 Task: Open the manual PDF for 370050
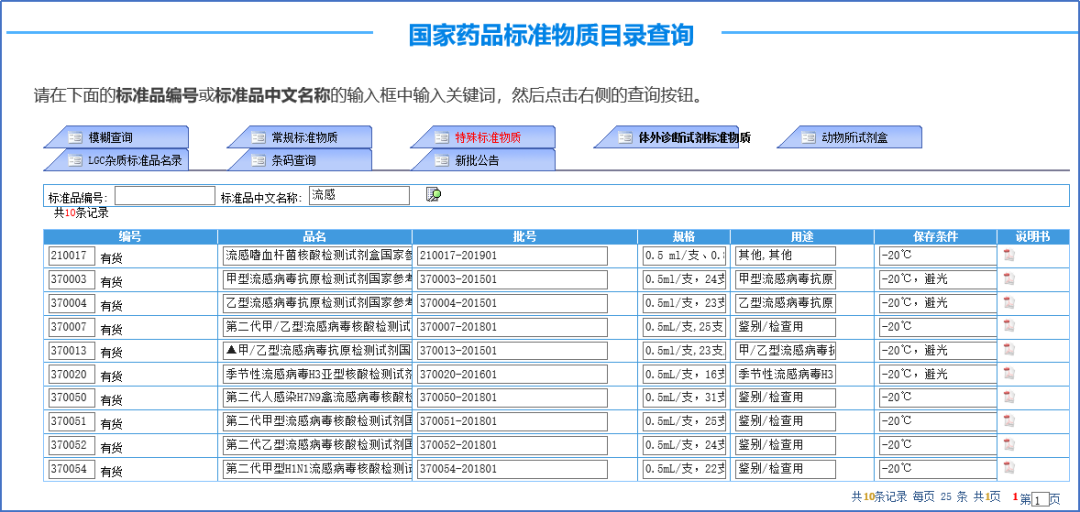(1008, 397)
